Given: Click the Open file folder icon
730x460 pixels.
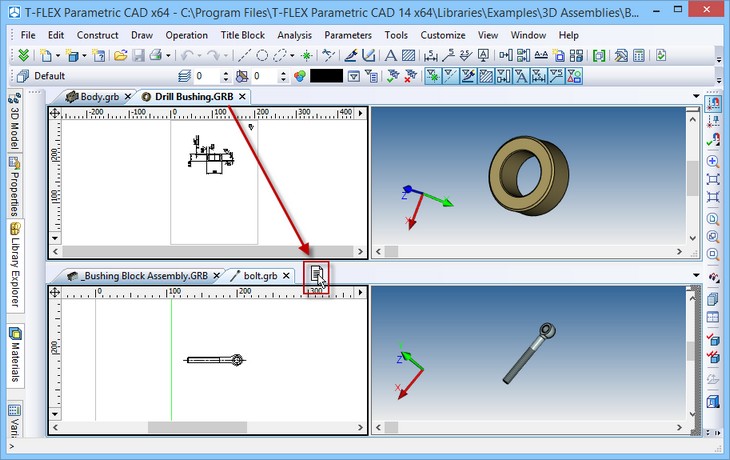Looking at the screenshot, I should tap(120, 56).
